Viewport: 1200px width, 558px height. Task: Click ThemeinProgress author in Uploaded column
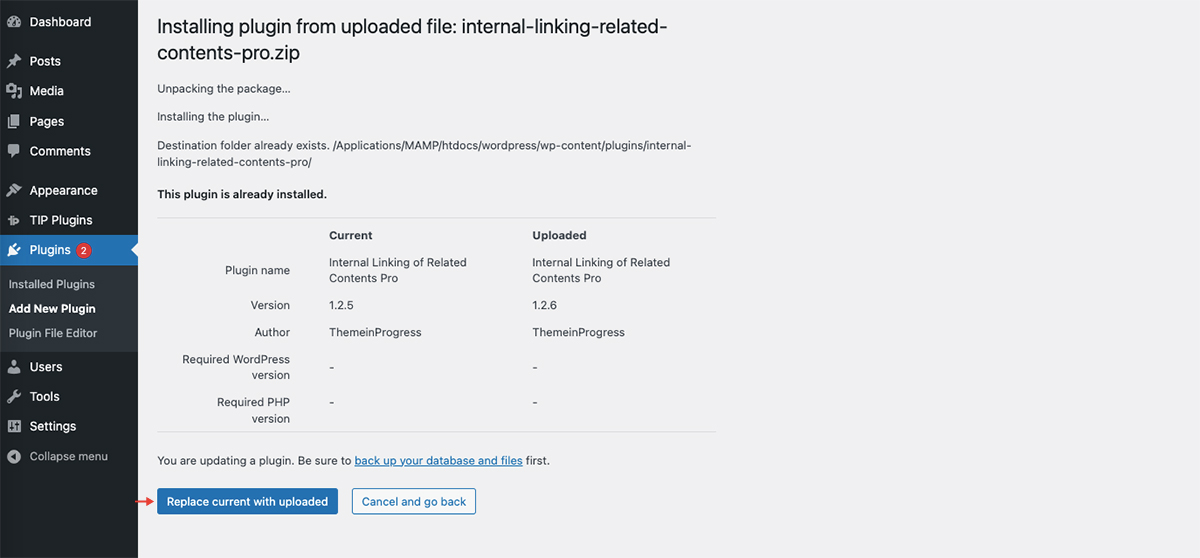click(x=578, y=332)
